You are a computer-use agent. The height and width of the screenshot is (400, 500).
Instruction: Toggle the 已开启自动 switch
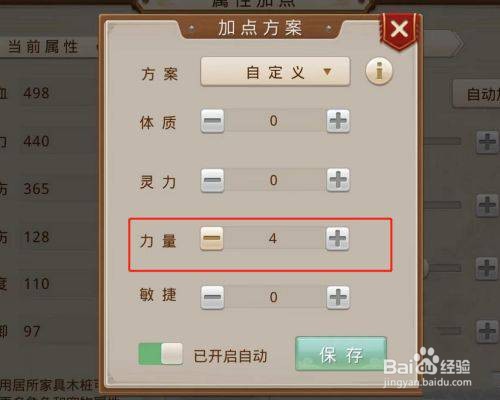(x=161, y=354)
